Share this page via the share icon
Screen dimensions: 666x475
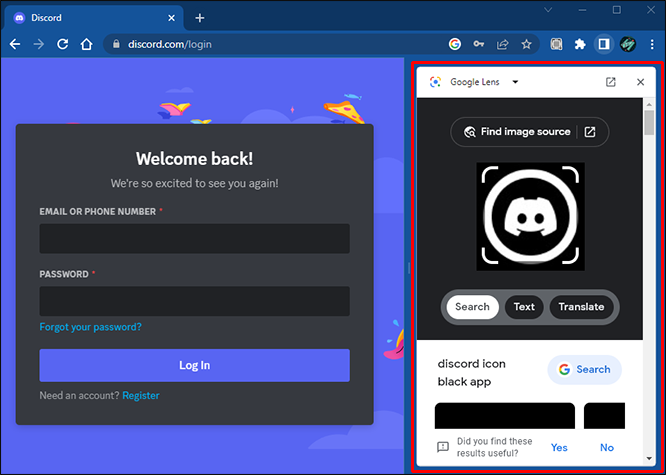tap(502, 44)
